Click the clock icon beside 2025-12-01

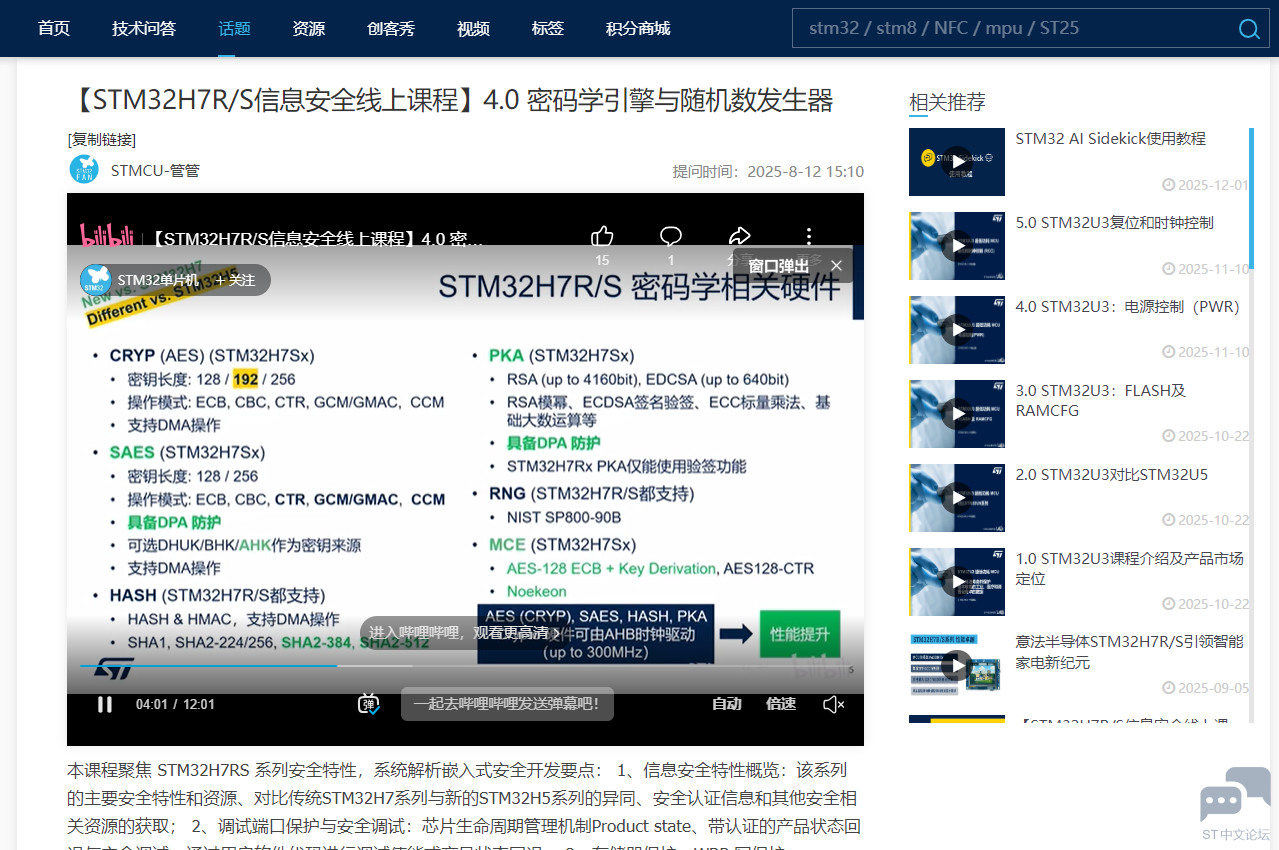click(1168, 185)
